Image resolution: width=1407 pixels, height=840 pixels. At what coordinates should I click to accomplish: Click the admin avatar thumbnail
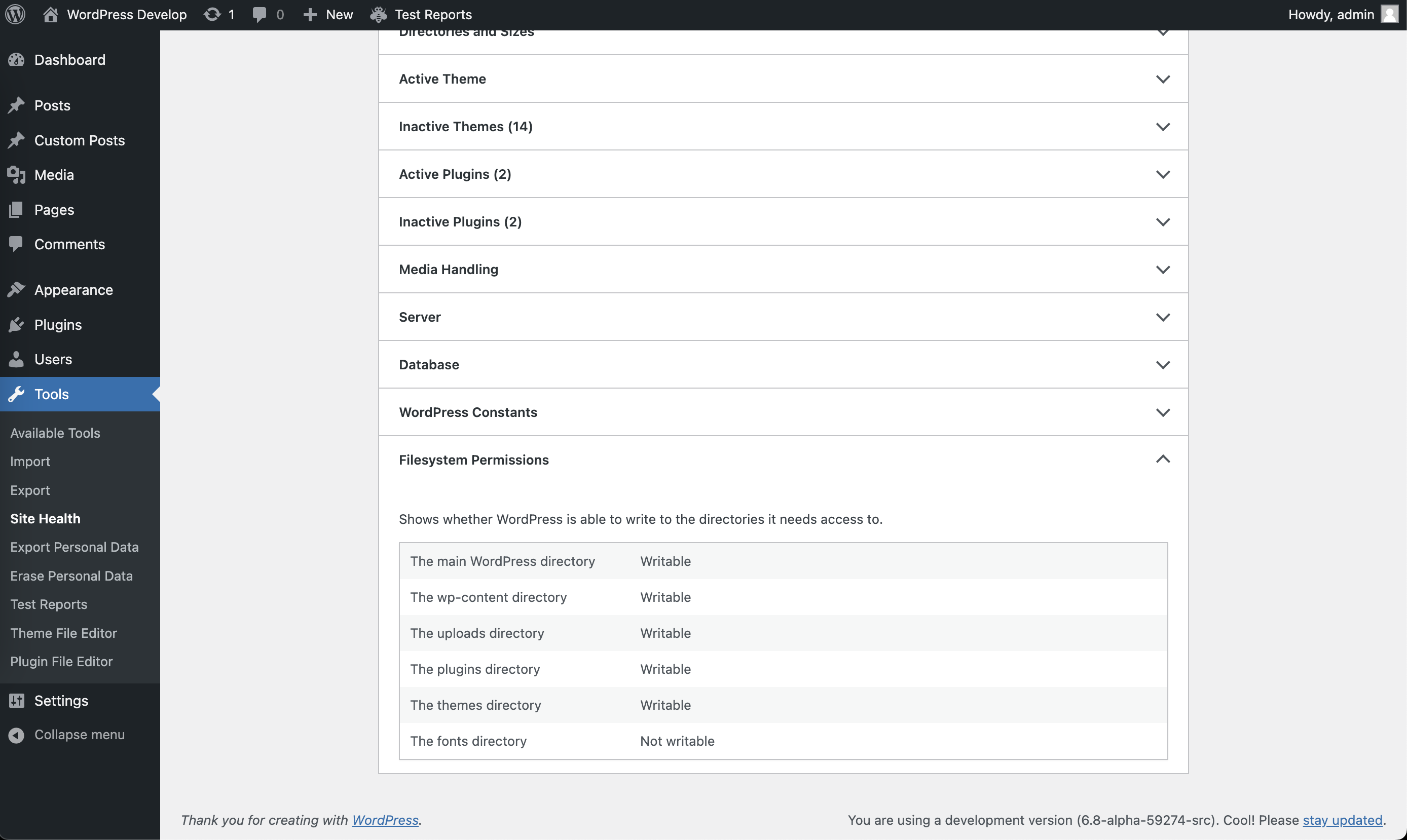click(x=1389, y=14)
